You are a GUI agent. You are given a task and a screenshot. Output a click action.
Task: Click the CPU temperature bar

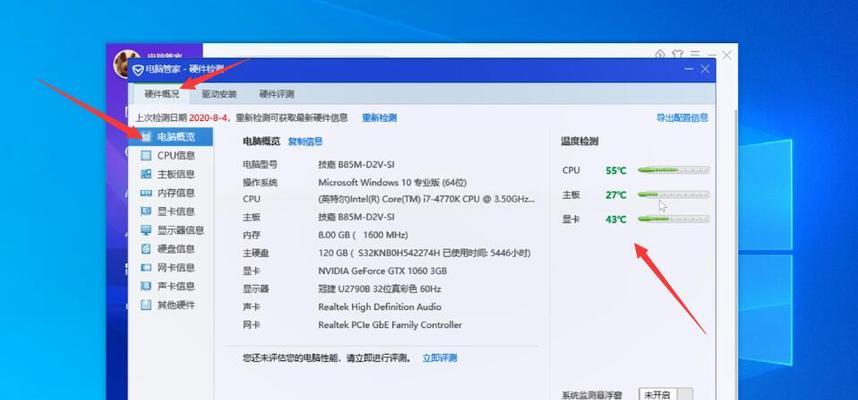(674, 170)
